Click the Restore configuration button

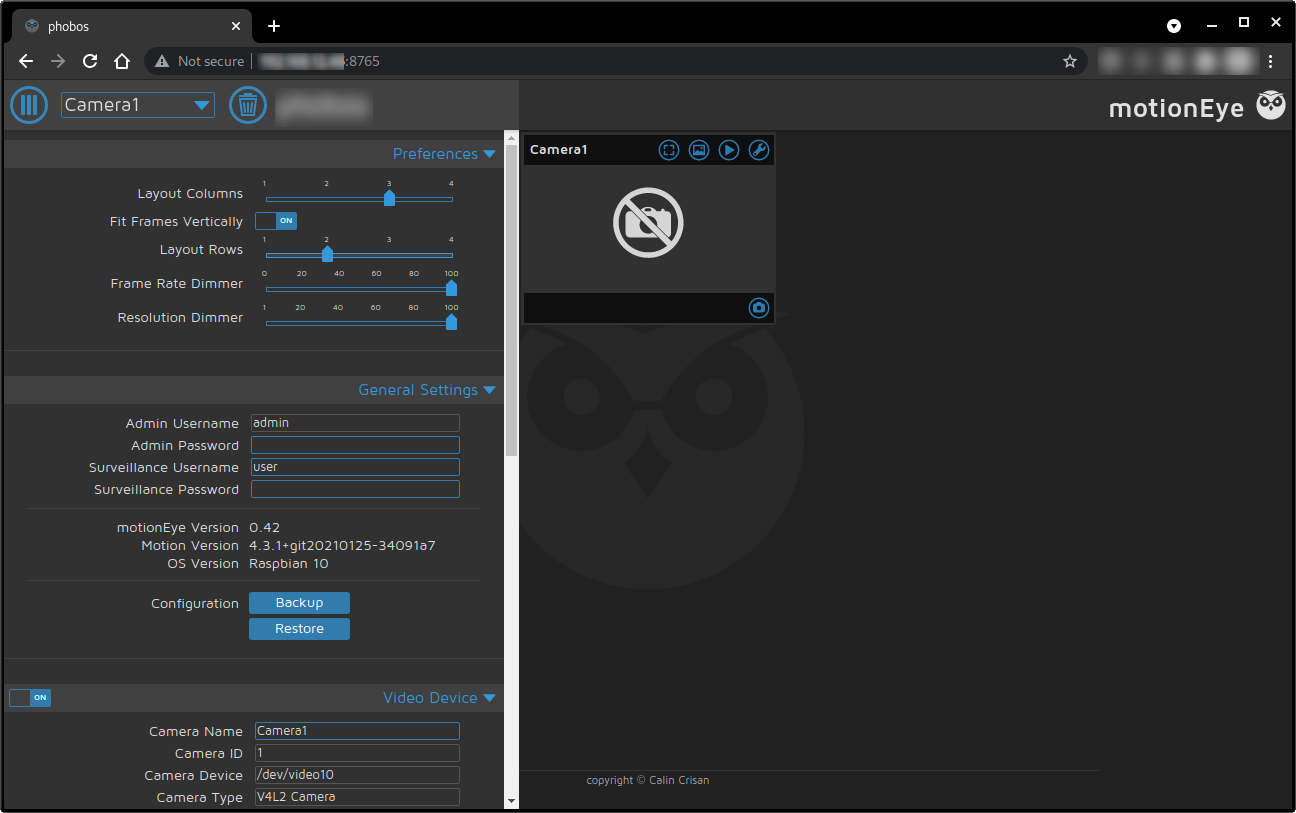(x=299, y=628)
